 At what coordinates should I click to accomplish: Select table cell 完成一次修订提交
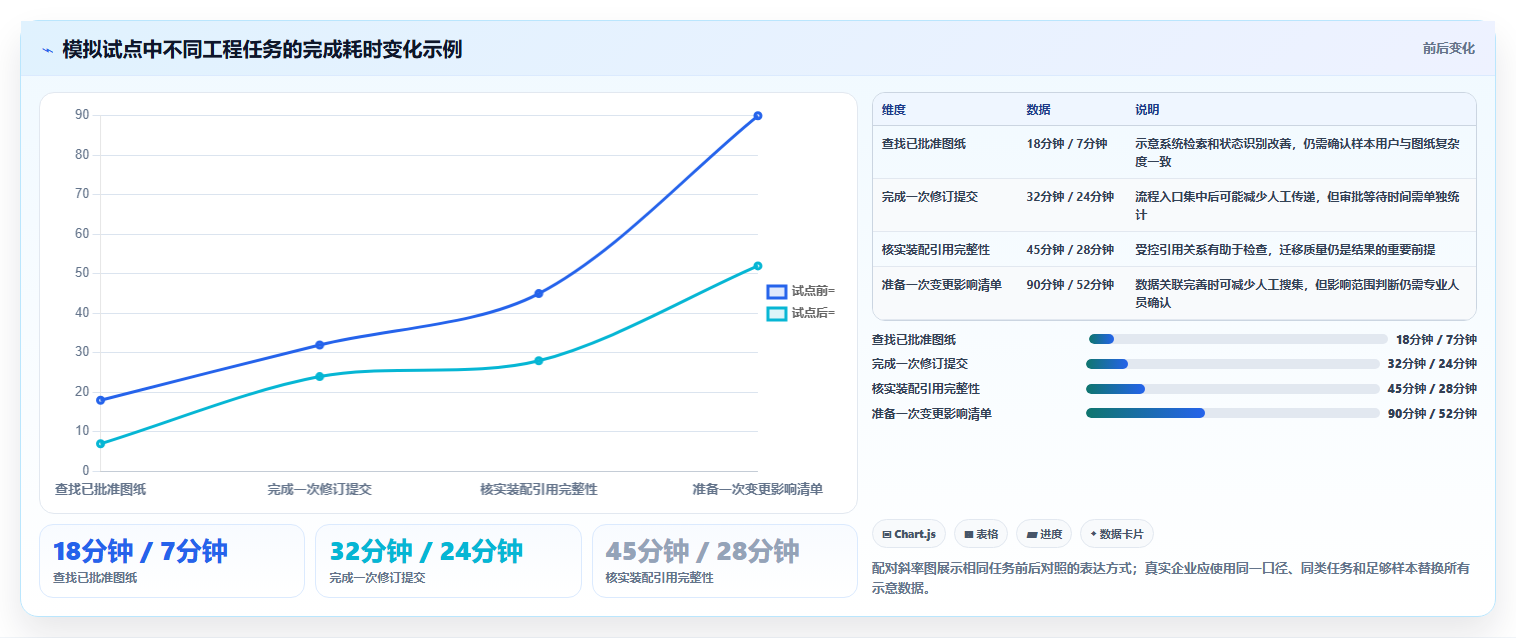coord(930,197)
